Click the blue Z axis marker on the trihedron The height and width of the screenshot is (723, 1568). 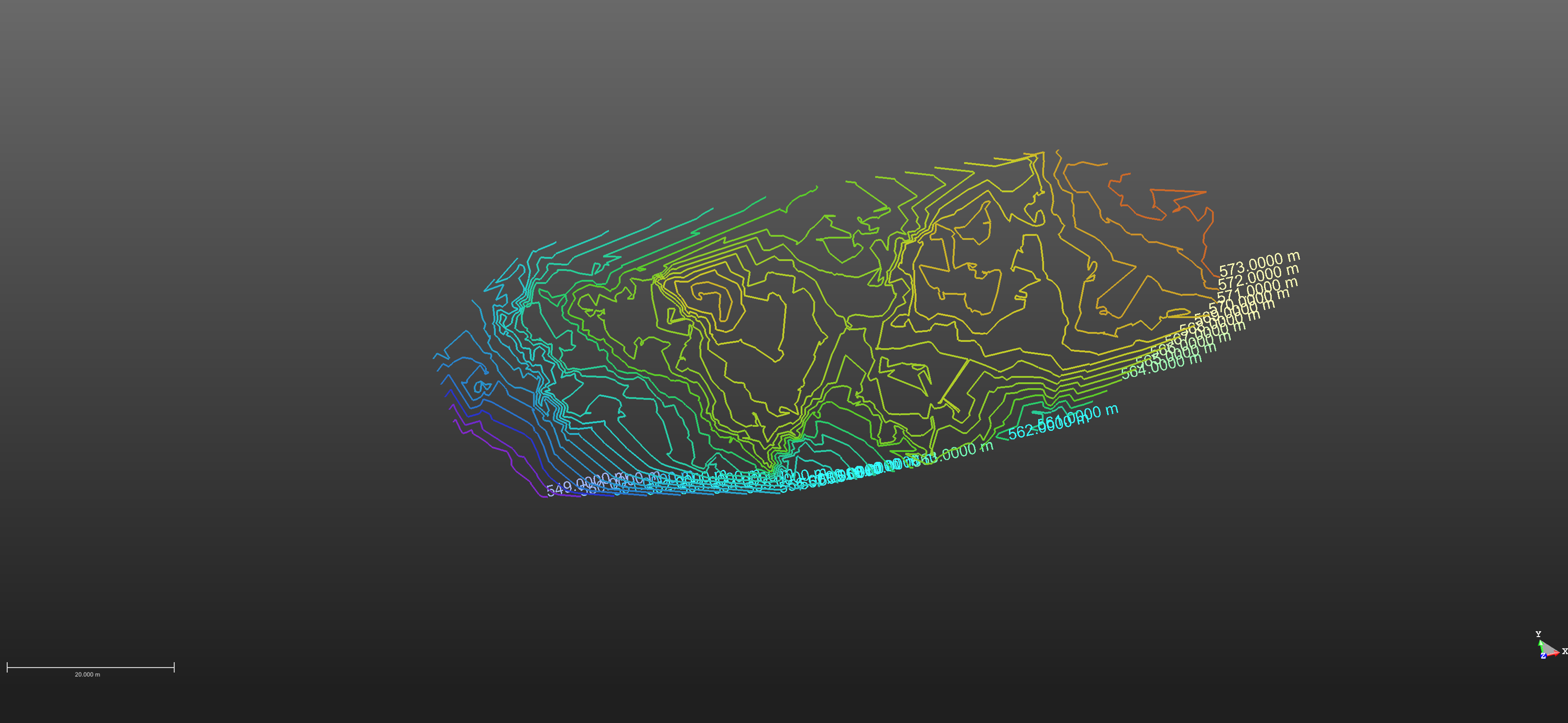click(1543, 655)
